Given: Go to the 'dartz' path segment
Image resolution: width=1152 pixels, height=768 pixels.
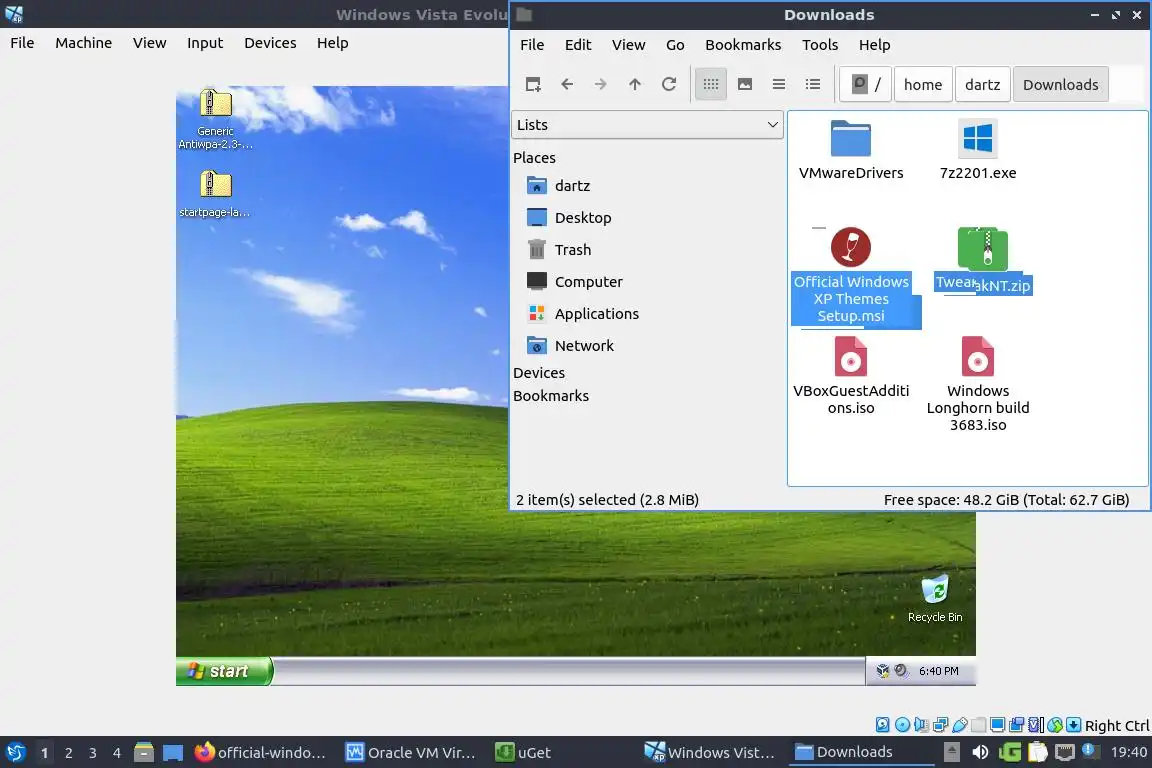Looking at the screenshot, I should [x=982, y=85].
